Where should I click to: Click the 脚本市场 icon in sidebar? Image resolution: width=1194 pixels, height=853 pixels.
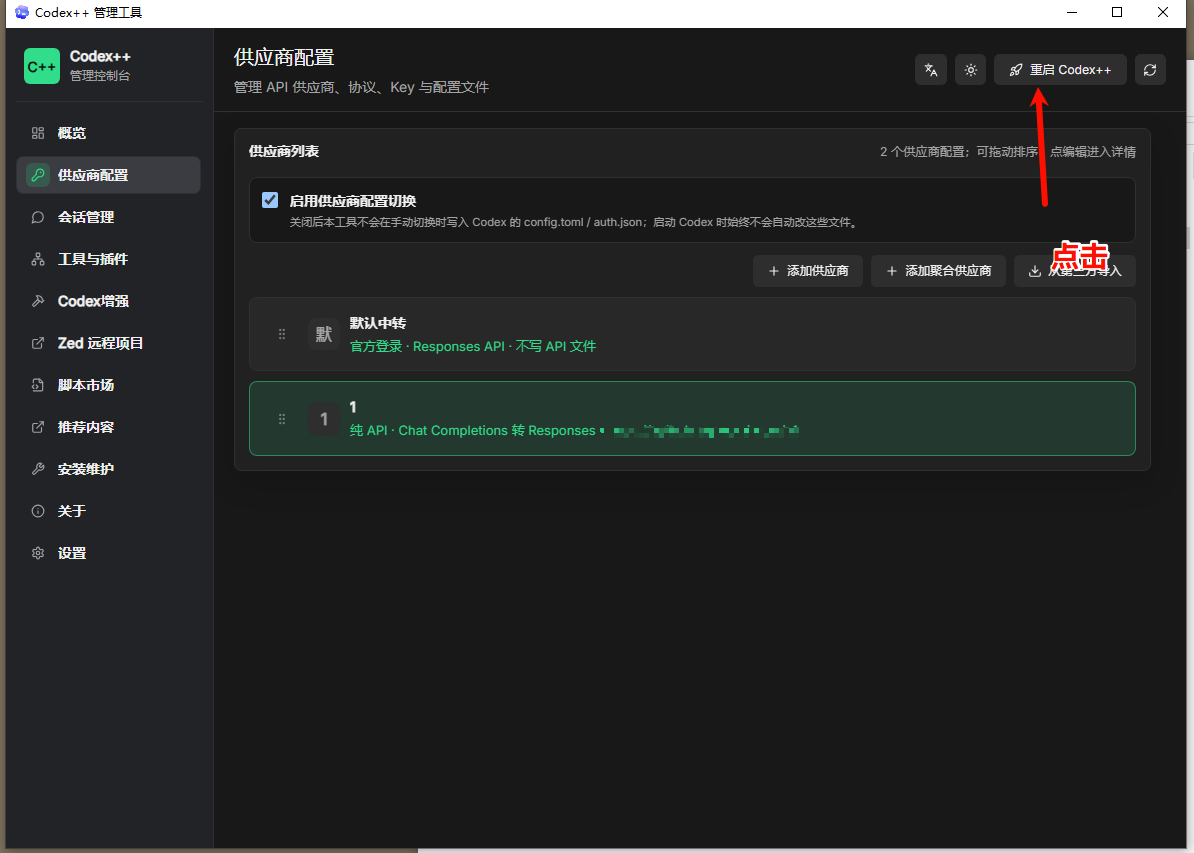pyautogui.click(x=37, y=385)
